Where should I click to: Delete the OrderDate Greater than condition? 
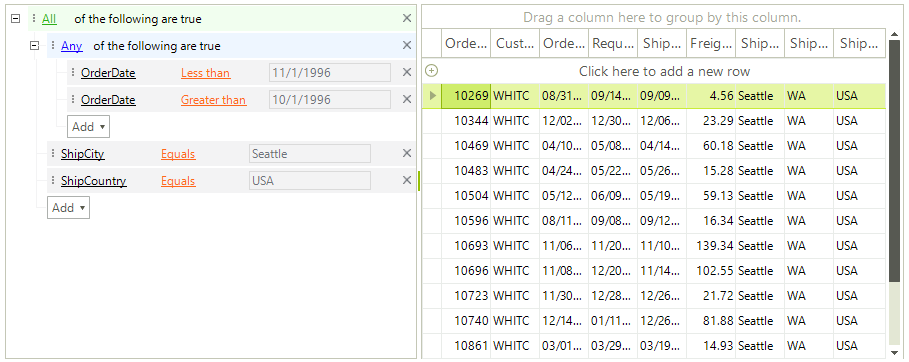coord(406,99)
